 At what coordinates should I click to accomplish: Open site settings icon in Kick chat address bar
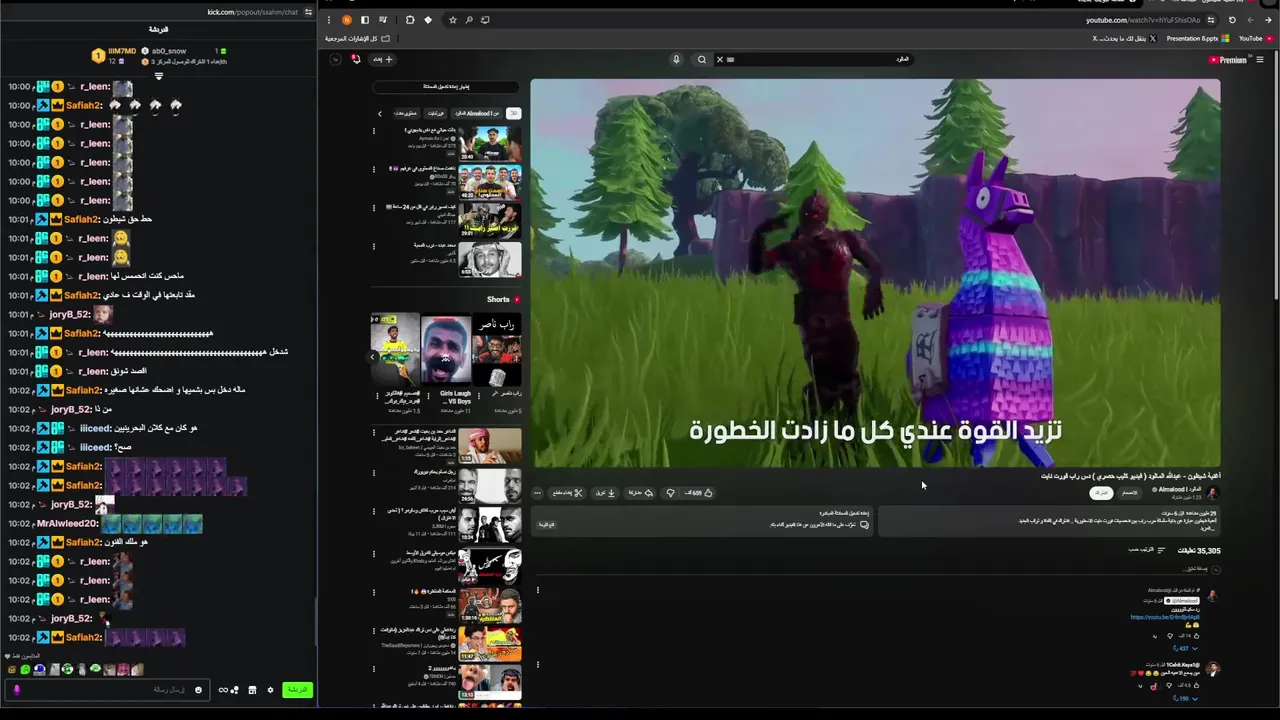[x=309, y=12]
